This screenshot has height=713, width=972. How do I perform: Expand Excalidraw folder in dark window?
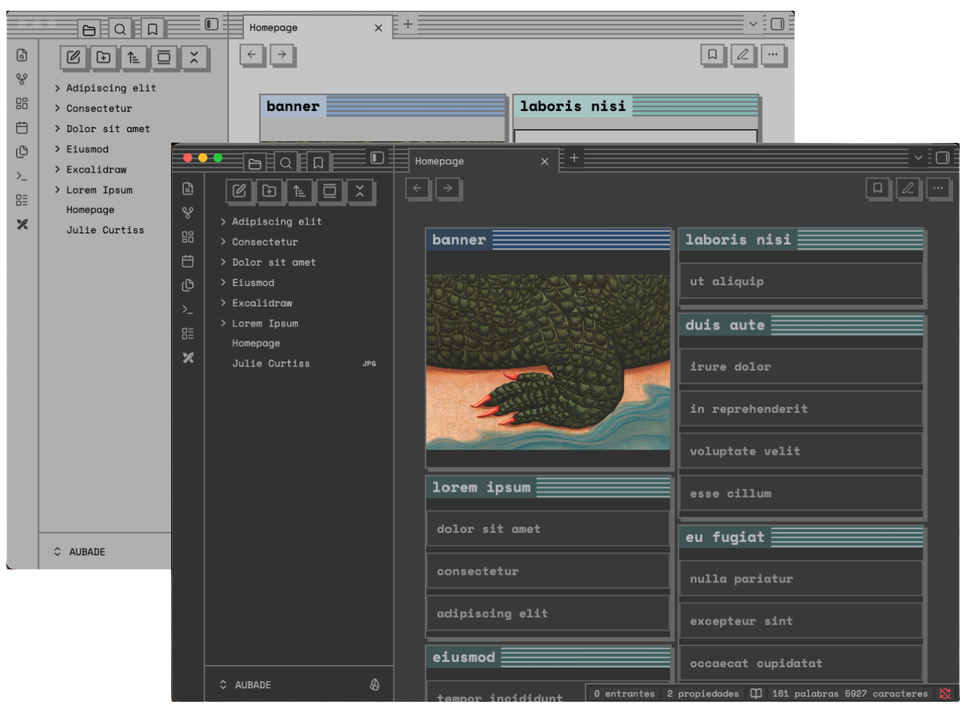[223, 303]
